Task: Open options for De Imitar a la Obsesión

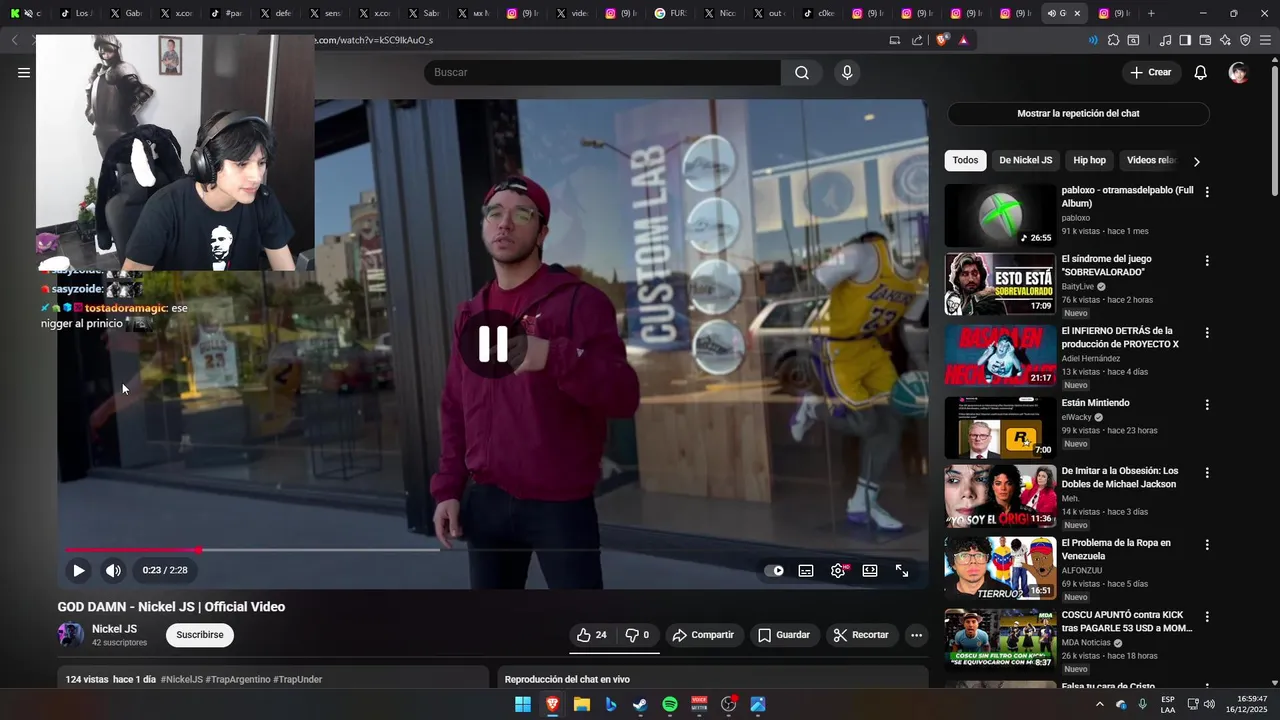Action: (x=1207, y=472)
